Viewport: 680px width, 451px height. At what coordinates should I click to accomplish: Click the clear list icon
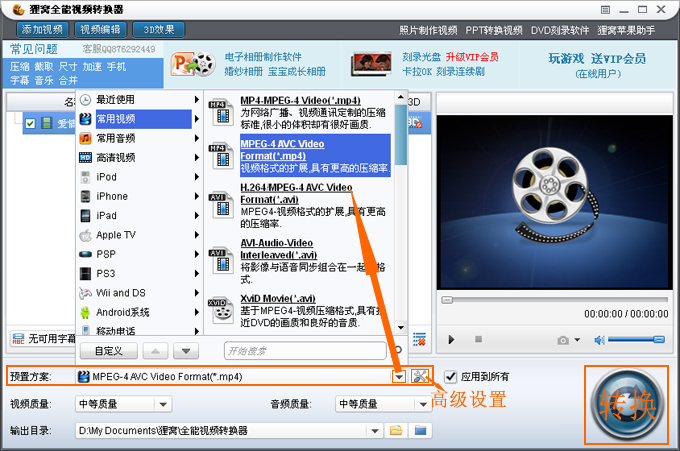[419, 339]
